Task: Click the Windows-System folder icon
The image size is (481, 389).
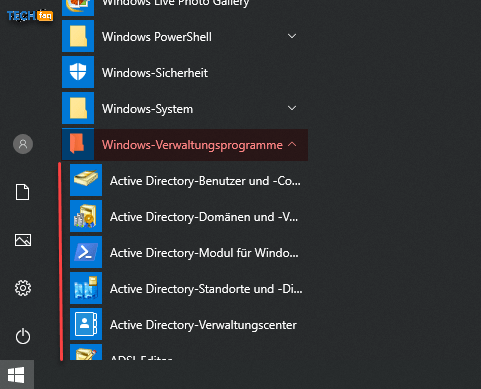Action: (78, 108)
